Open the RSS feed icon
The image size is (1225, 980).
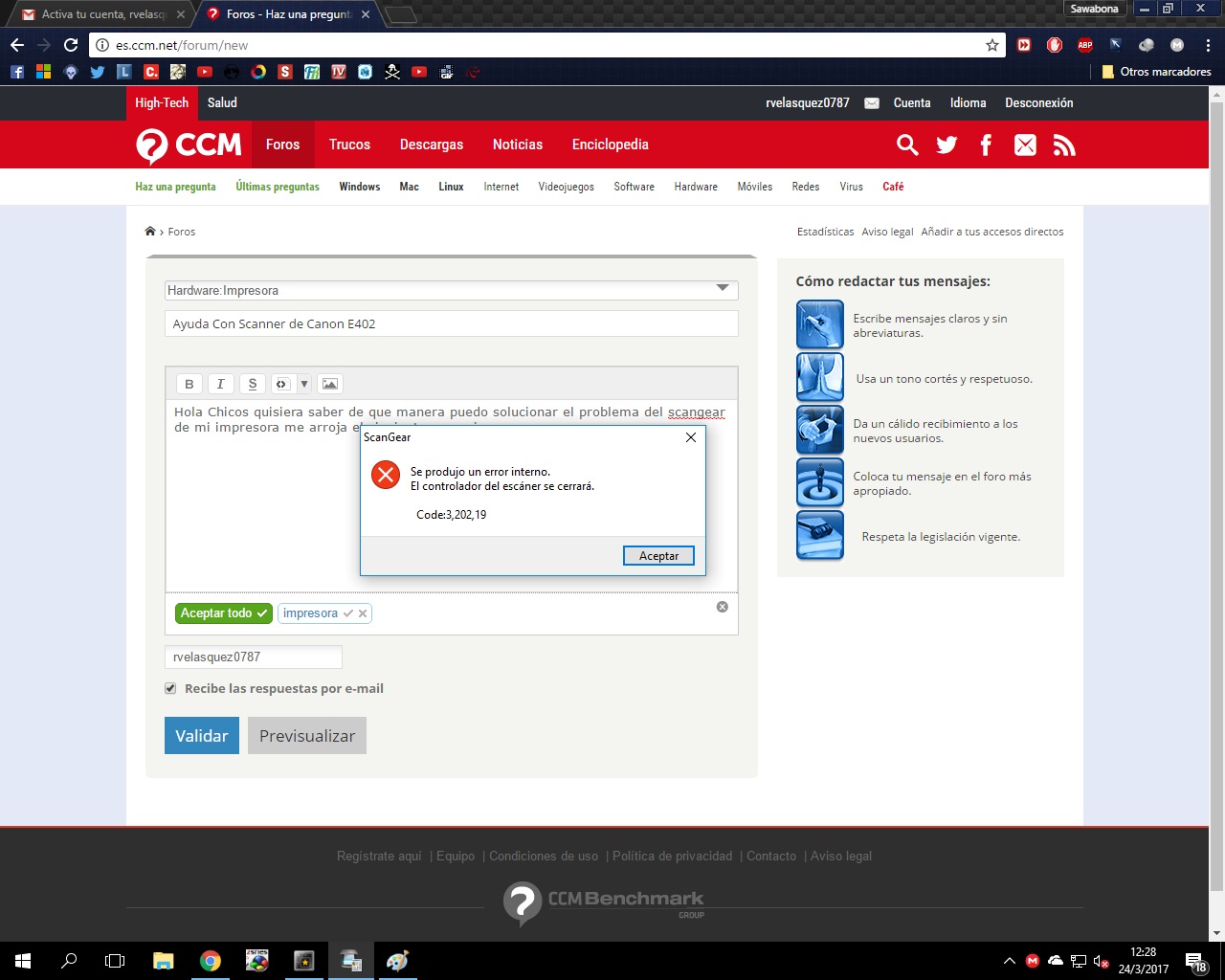[1064, 145]
